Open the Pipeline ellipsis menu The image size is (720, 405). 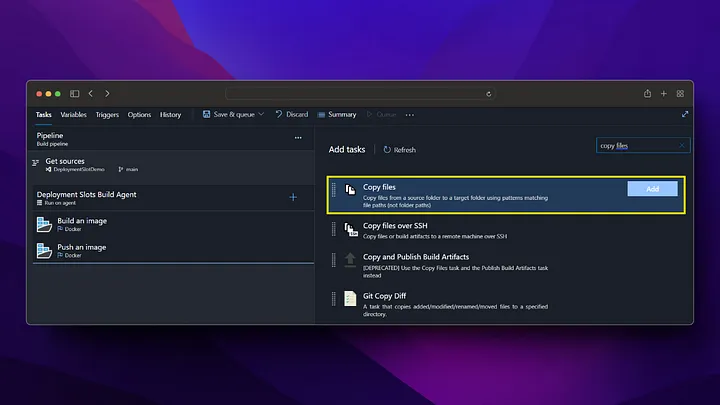tap(298, 138)
